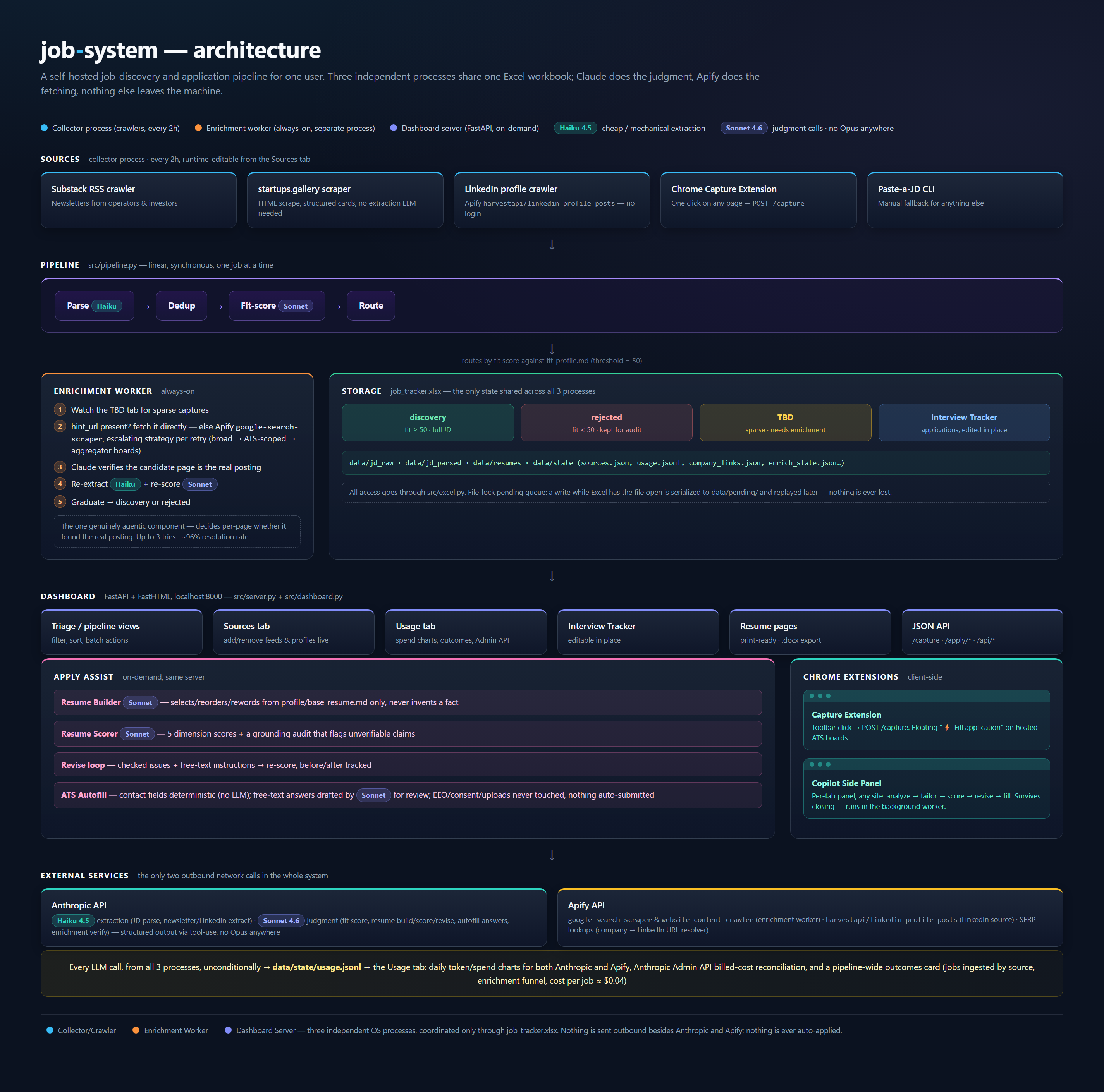The width and height of the screenshot is (1104, 1092).
Task: Click the note about the one genuinely agentic component
Action: (177, 531)
